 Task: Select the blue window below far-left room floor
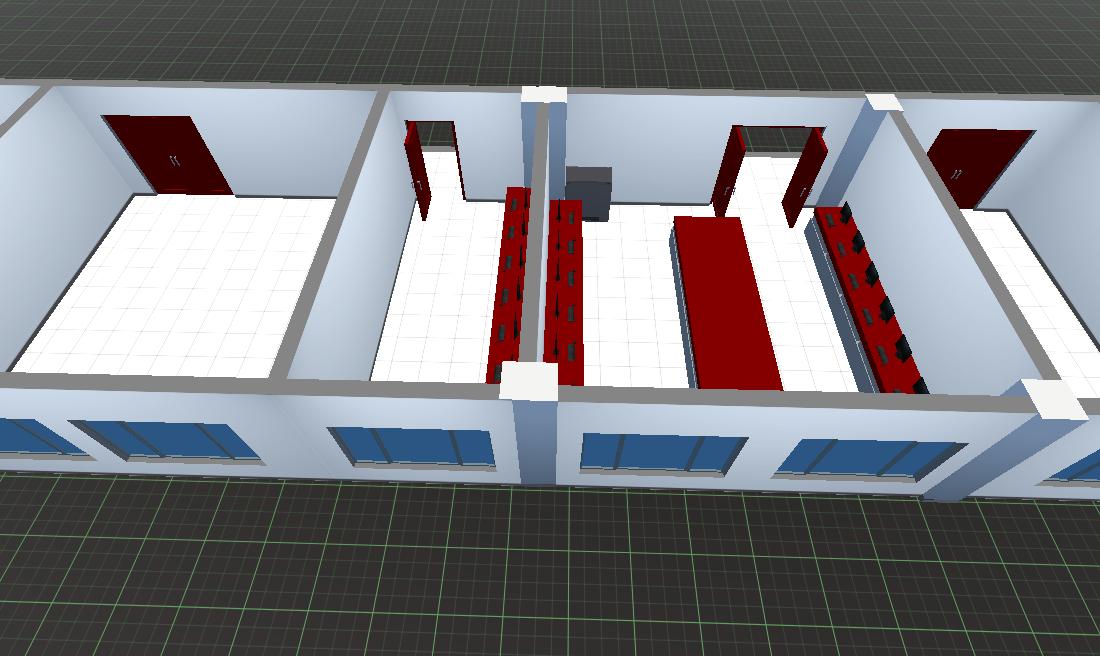click(165, 441)
